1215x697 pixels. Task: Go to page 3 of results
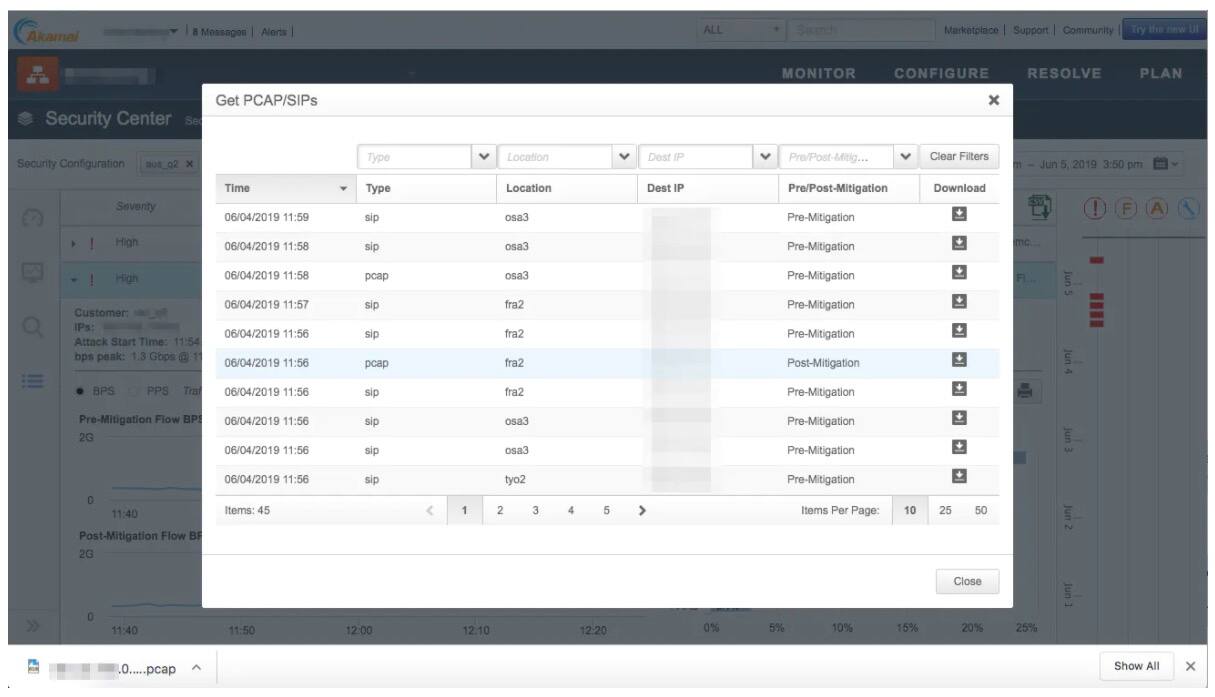tap(535, 510)
